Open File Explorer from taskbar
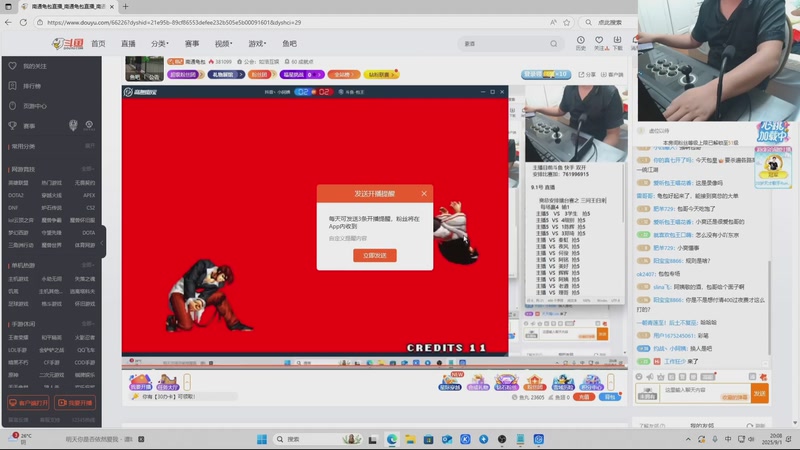Image resolution: width=800 pixels, height=450 pixels. click(410, 439)
